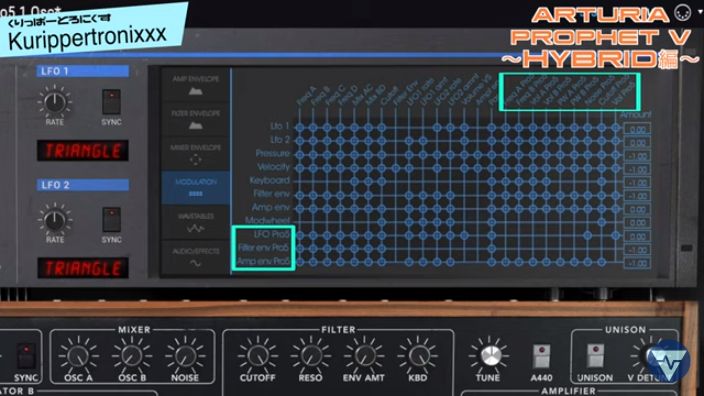Click the Mixer OSC B level knob
Image resolution: width=704 pixels, height=396 pixels.
pos(132,356)
